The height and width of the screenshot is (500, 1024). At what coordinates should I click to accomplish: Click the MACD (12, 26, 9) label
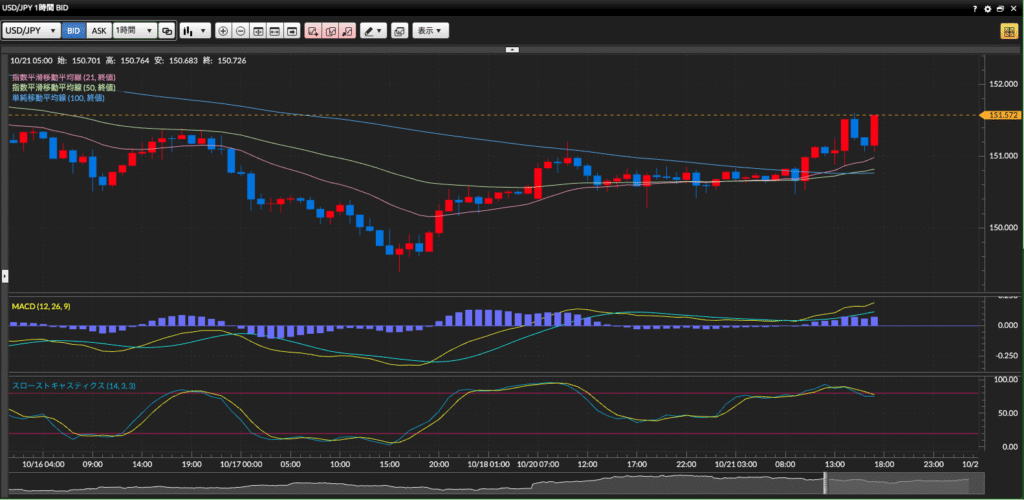tap(41, 306)
